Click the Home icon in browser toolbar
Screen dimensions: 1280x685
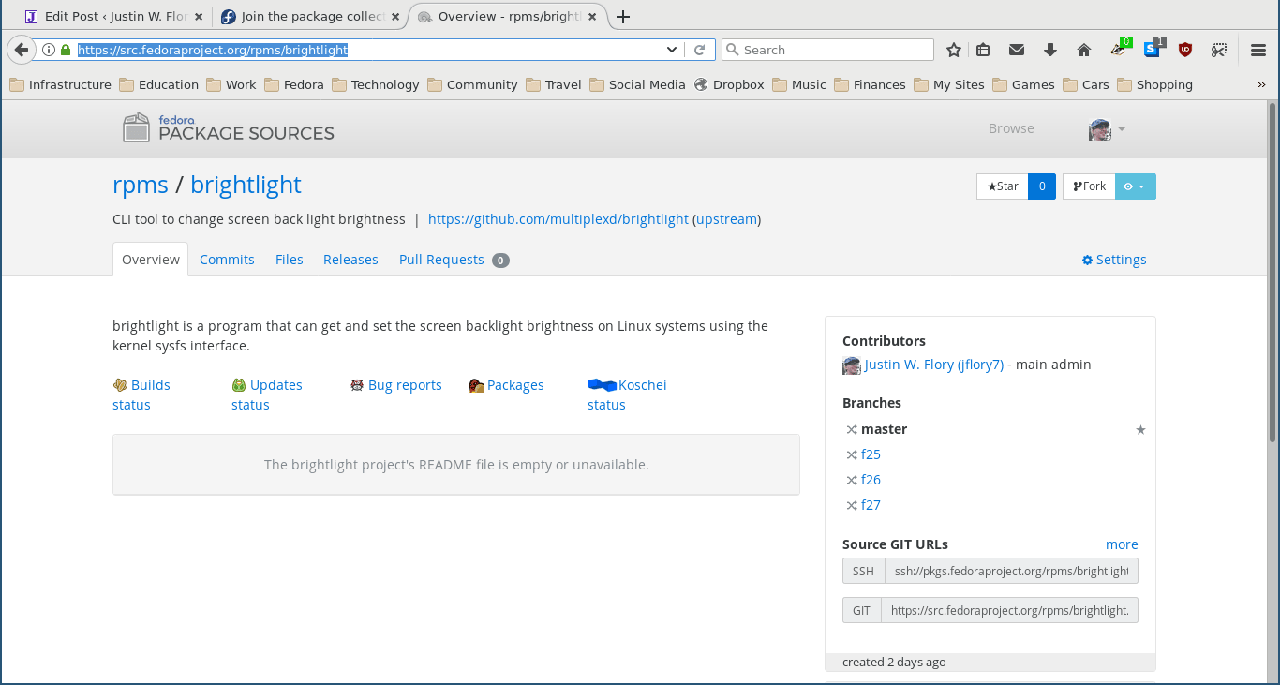click(x=1084, y=50)
